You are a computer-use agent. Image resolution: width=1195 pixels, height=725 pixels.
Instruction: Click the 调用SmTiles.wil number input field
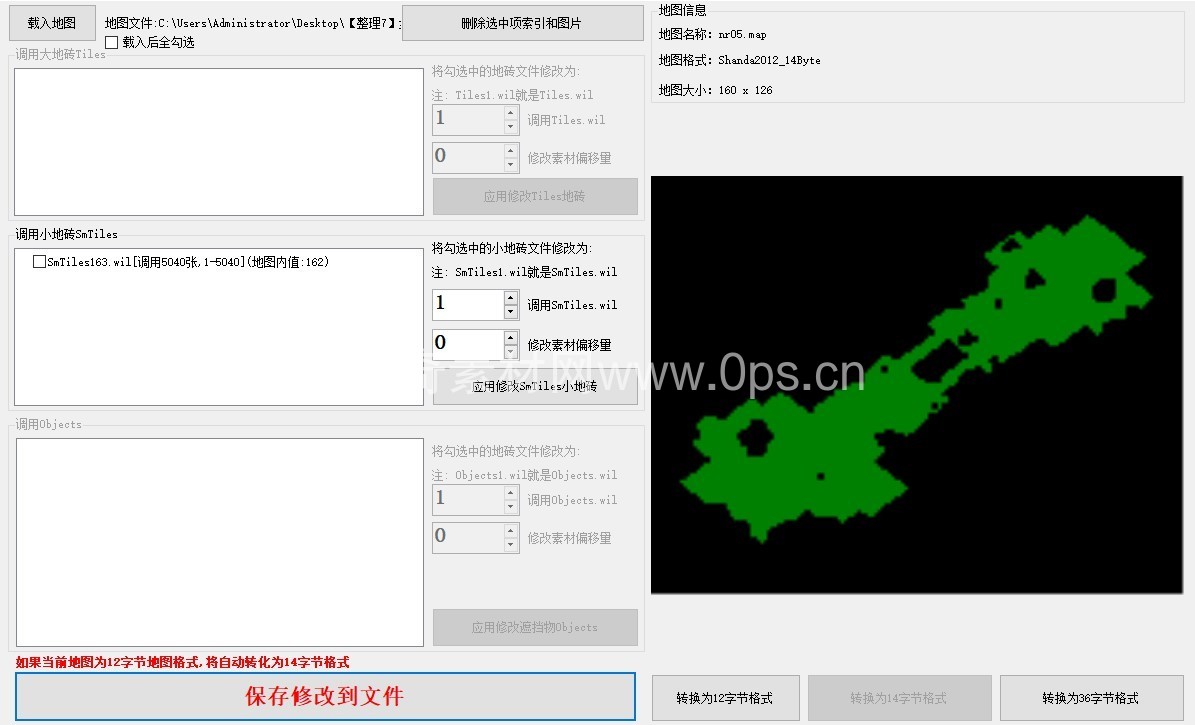point(467,305)
